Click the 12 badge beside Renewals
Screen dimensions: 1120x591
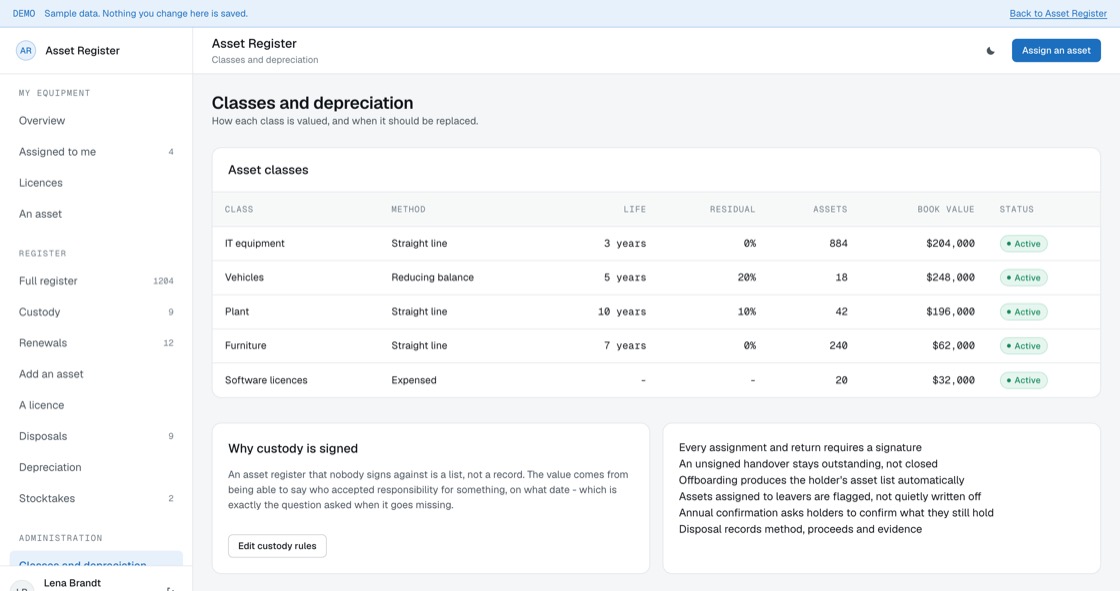pos(169,343)
